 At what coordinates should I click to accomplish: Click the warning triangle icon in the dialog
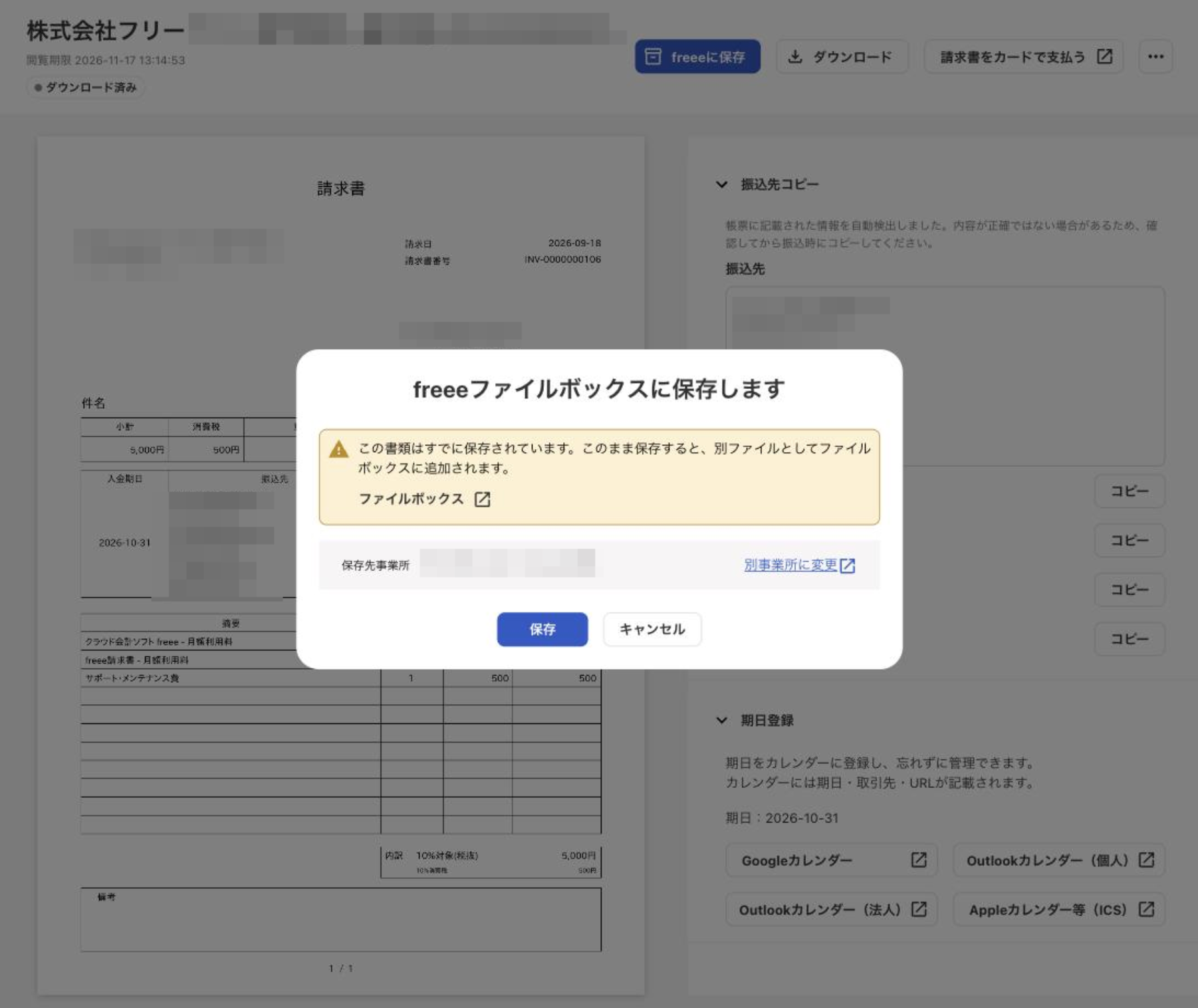pos(339,449)
